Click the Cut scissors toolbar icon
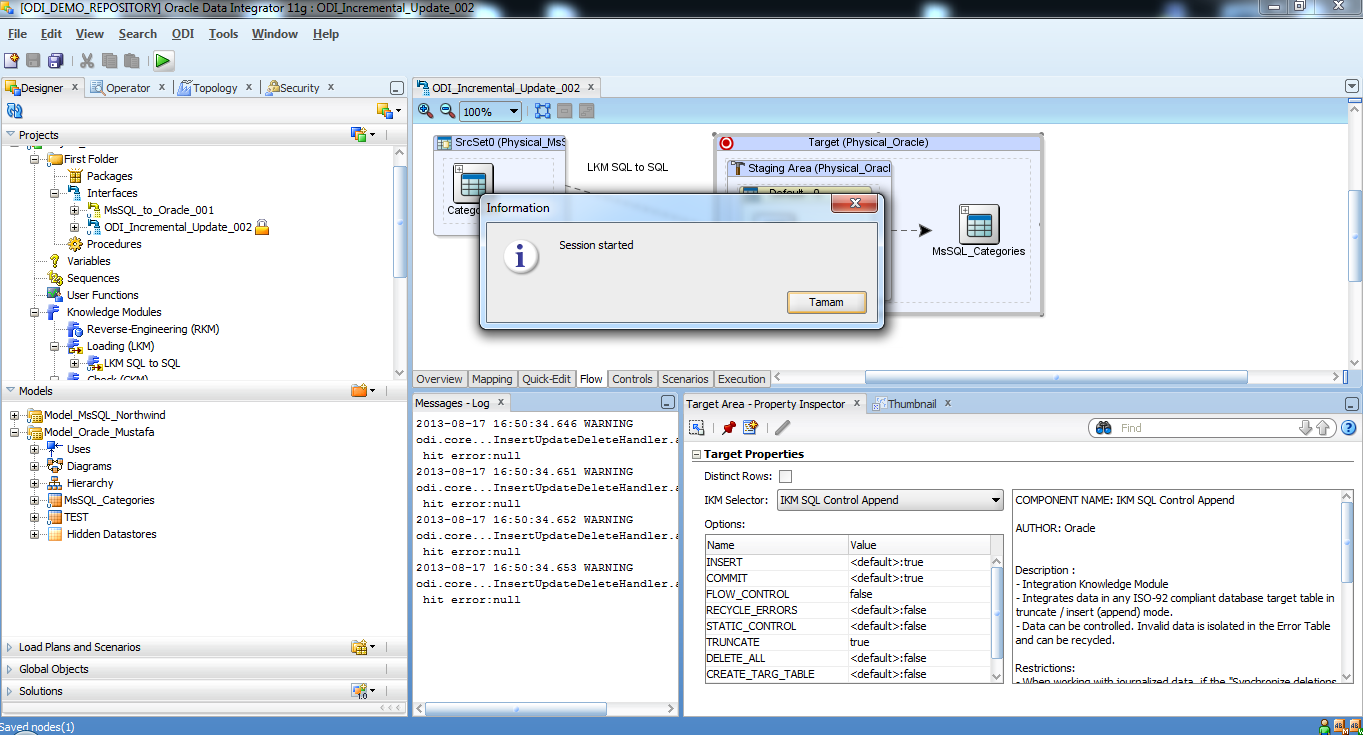Viewport: 1363px width, 735px height. pos(87,61)
